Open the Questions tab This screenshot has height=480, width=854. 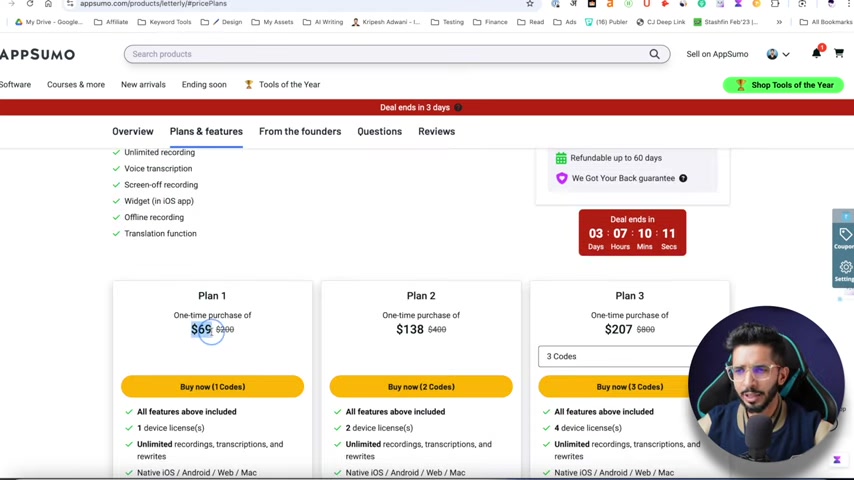tap(379, 131)
